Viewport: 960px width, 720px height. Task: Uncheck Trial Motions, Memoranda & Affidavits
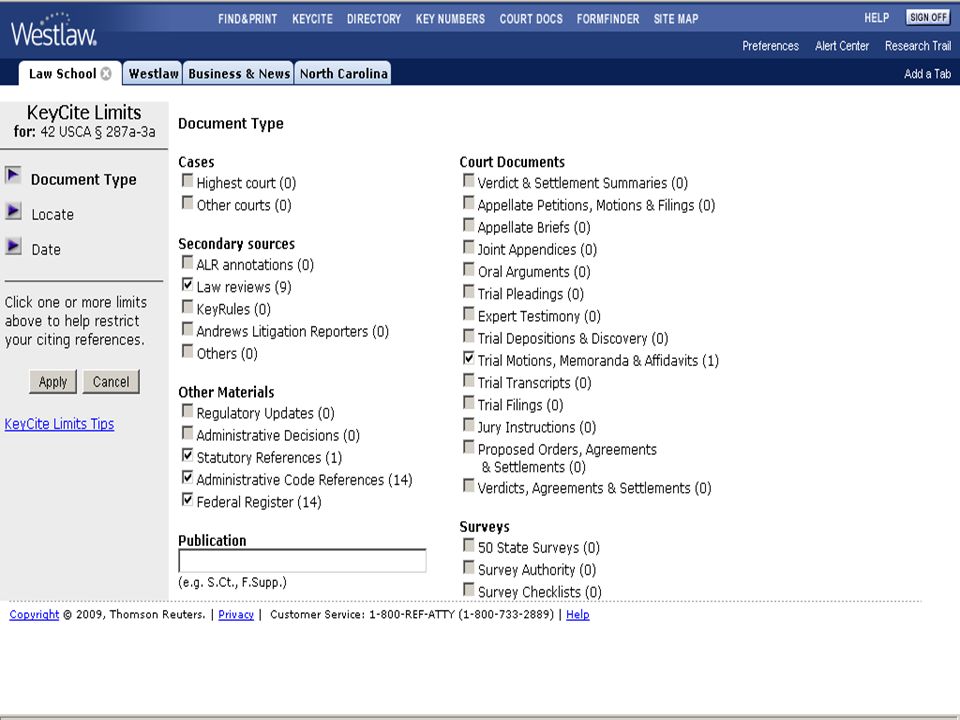[x=468, y=358]
